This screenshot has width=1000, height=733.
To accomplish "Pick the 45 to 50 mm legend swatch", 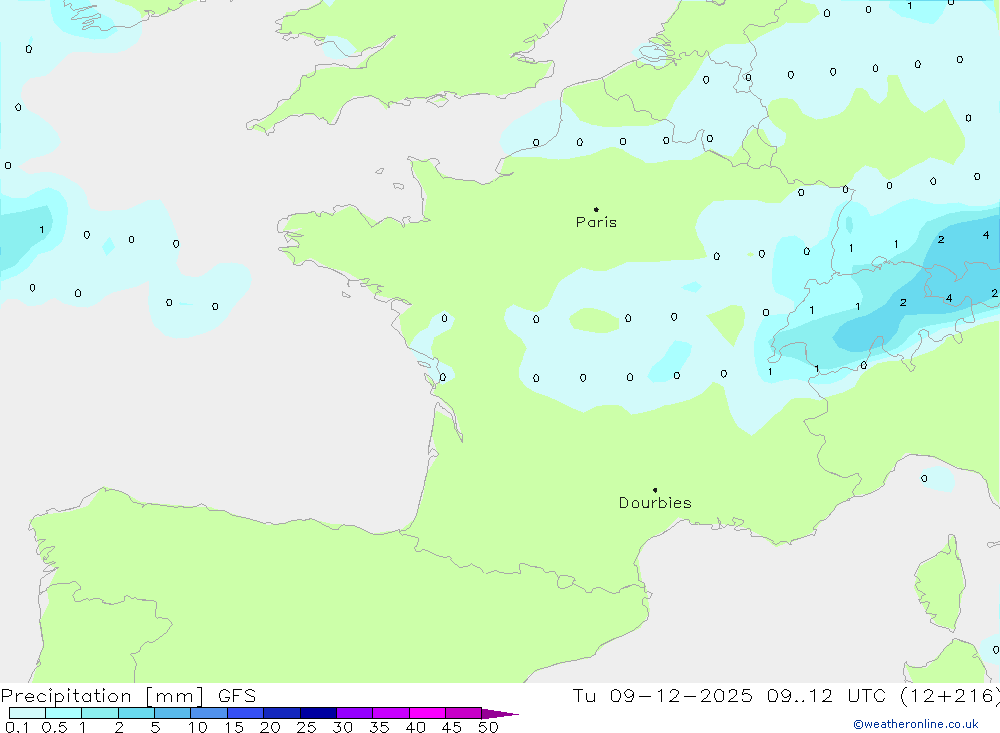I will [464, 713].
